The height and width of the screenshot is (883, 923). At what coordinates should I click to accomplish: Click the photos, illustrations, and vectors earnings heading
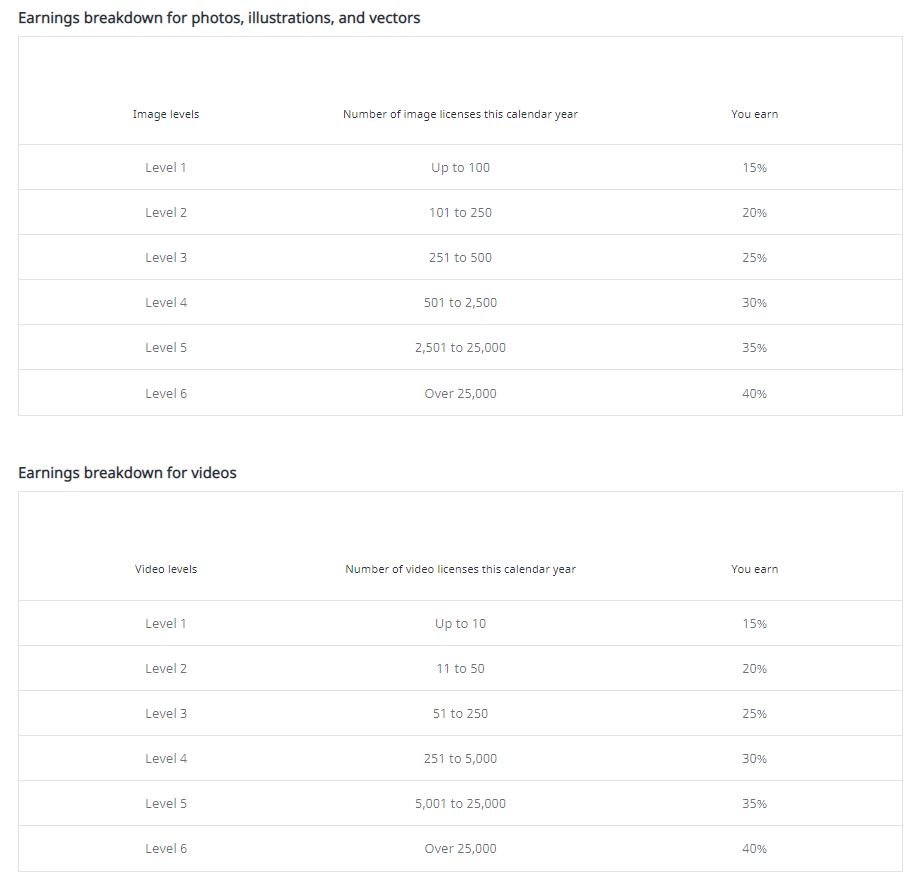pyautogui.click(x=219, y=18)
